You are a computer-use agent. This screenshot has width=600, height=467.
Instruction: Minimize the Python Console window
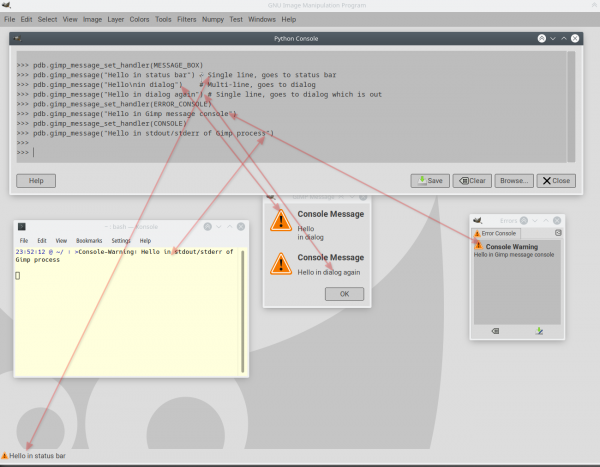(553, 38)
